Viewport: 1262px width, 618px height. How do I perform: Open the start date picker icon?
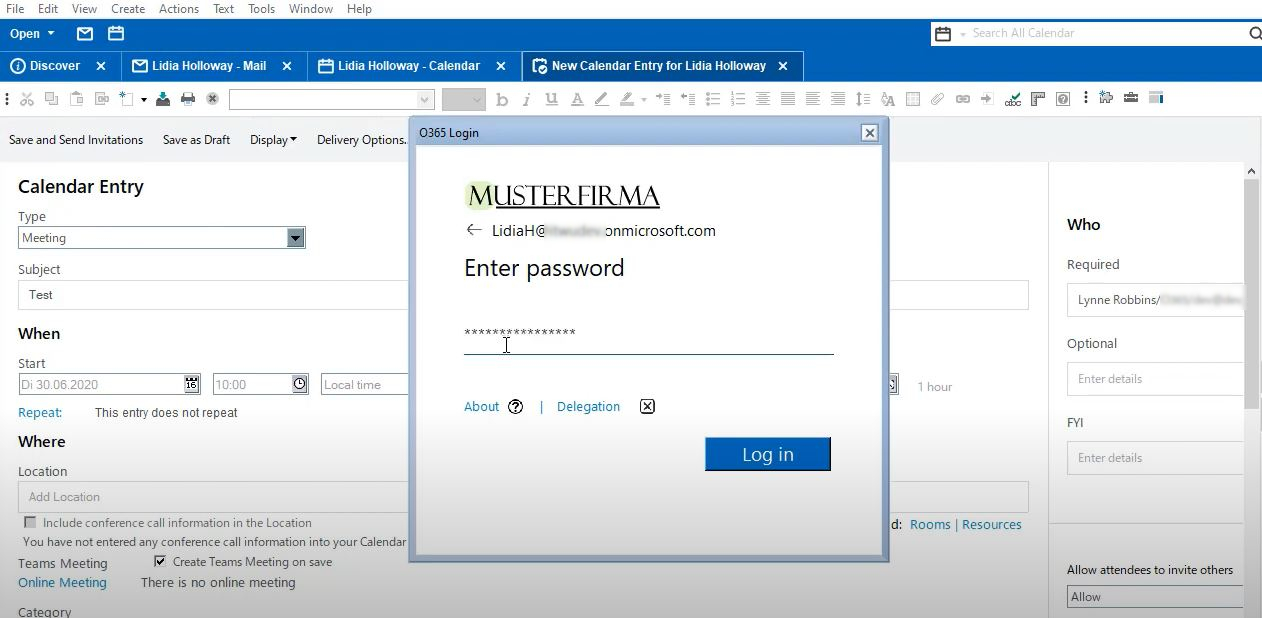click(x=192, y=384)
